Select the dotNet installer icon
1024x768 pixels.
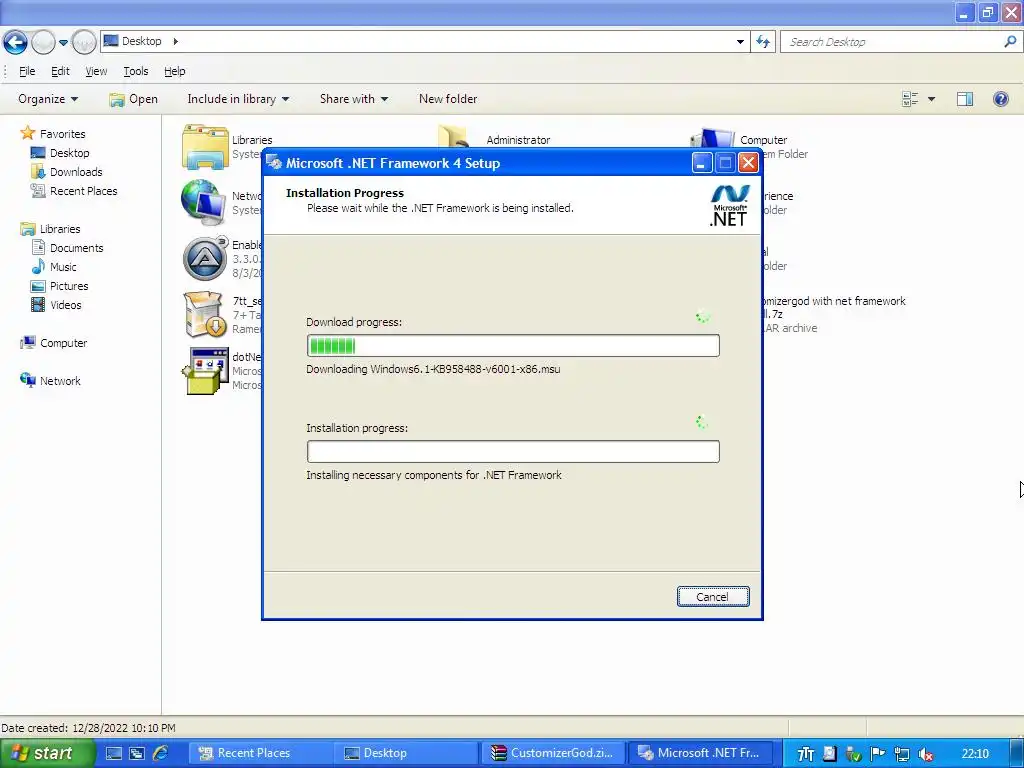coord(205,370)
